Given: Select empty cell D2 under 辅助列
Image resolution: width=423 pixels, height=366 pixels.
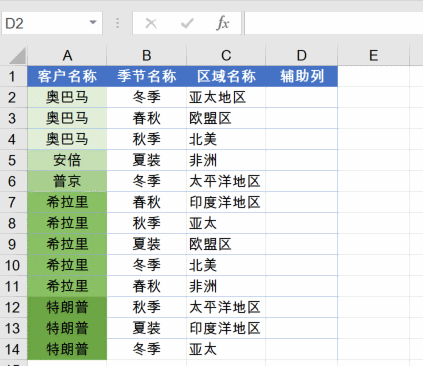Looking at the screenshot, I should tap(302, 97).
